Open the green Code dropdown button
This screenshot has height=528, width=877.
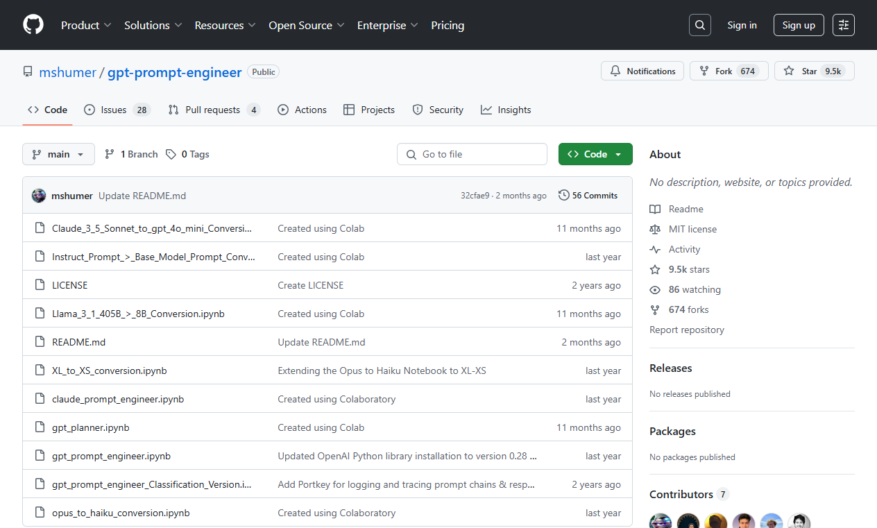595,154
